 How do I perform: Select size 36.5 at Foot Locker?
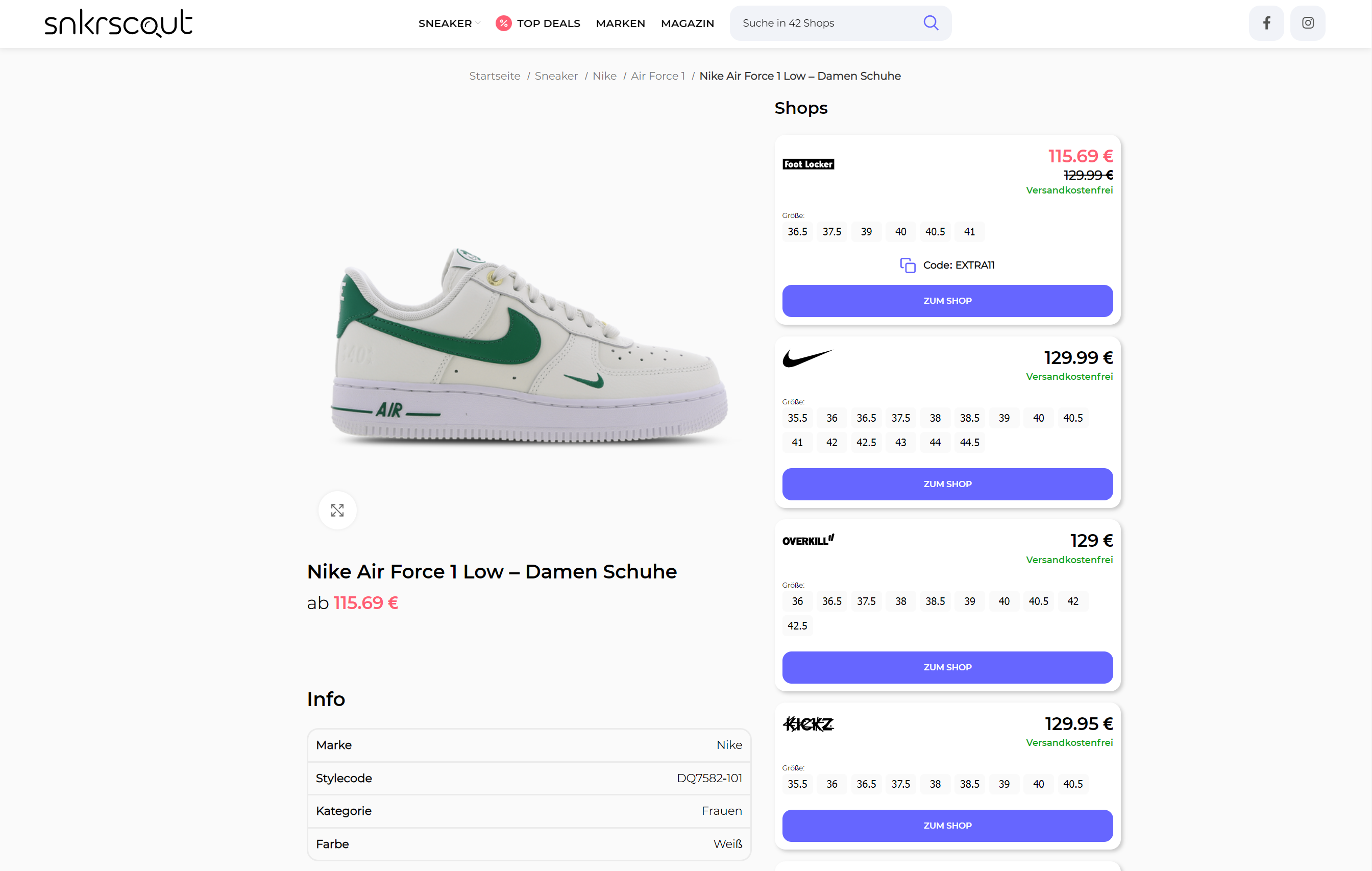pos(797,232)
